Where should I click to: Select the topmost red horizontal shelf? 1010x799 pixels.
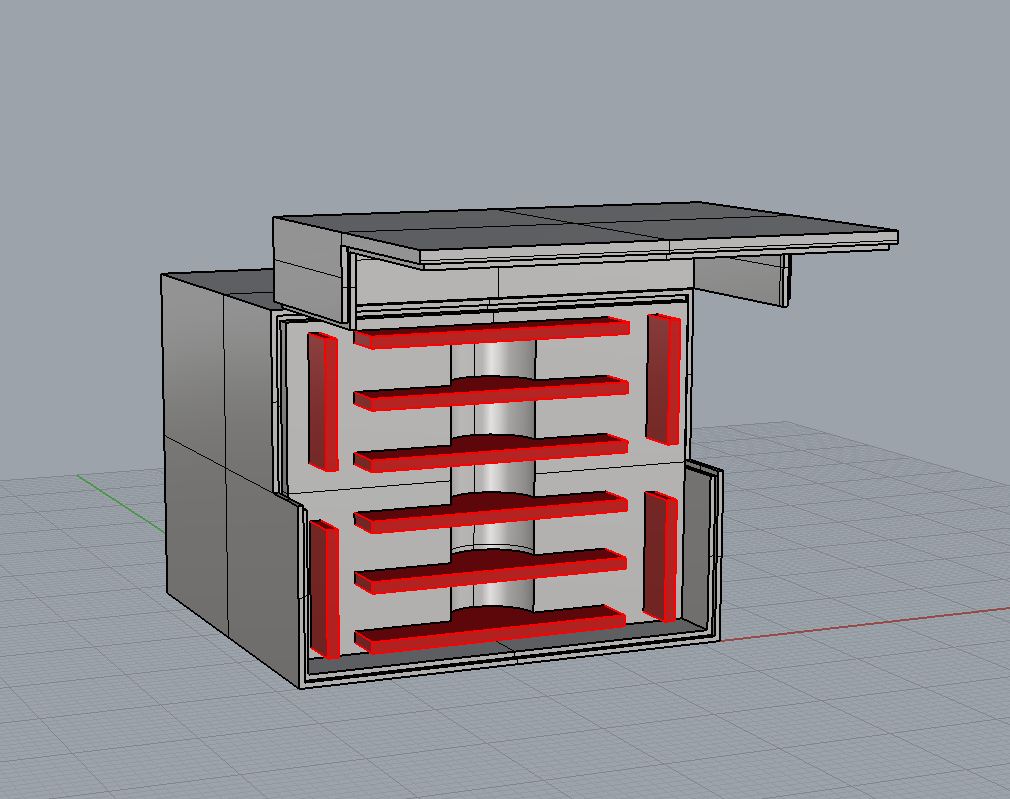tap(491, 333)
